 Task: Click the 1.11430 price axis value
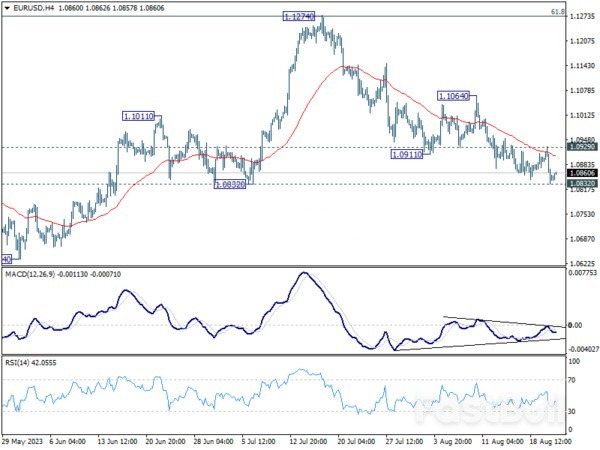click(582, 66)
